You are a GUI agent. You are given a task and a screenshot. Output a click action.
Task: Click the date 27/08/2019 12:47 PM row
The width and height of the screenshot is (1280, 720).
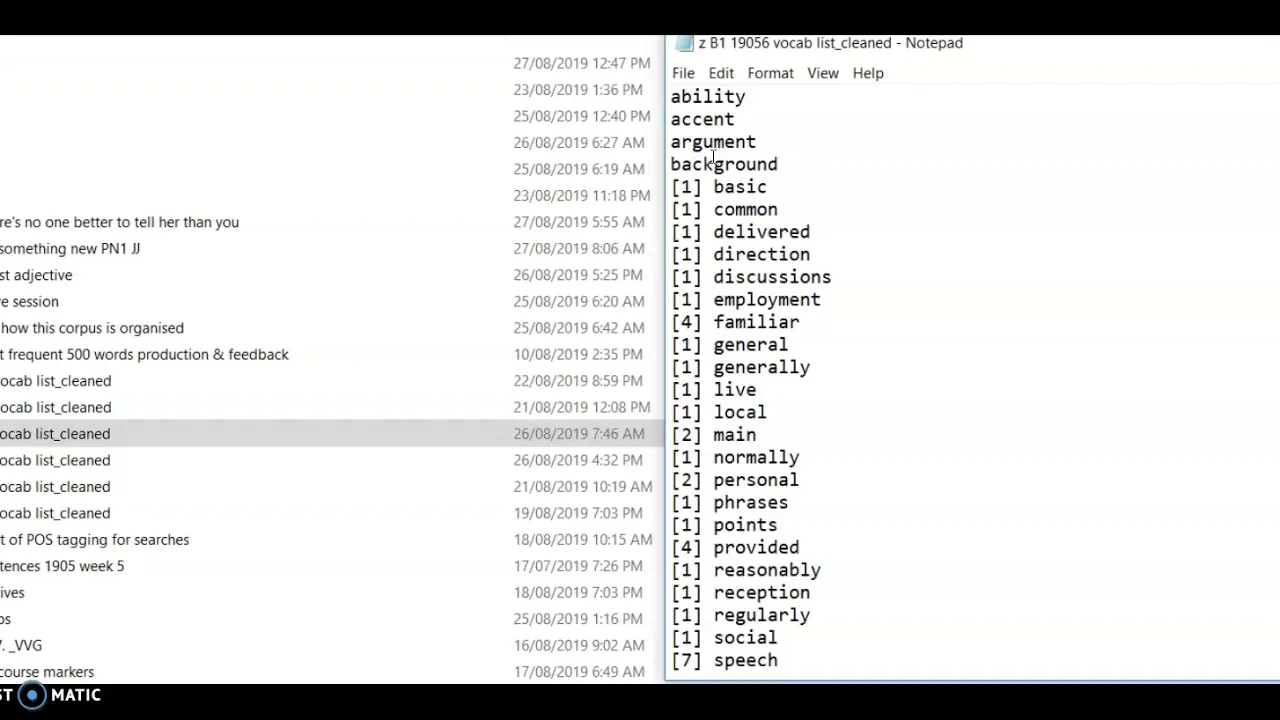click(582, 63)
